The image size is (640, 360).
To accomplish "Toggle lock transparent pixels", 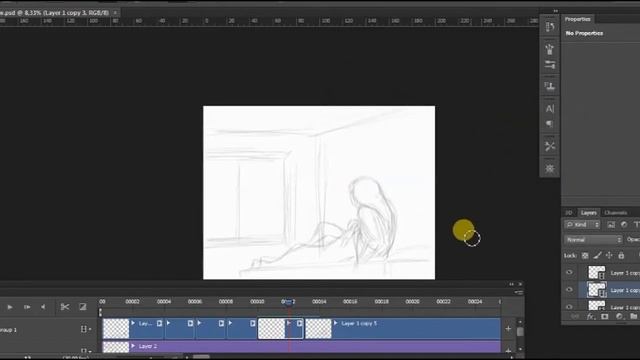I will (585, 256).
